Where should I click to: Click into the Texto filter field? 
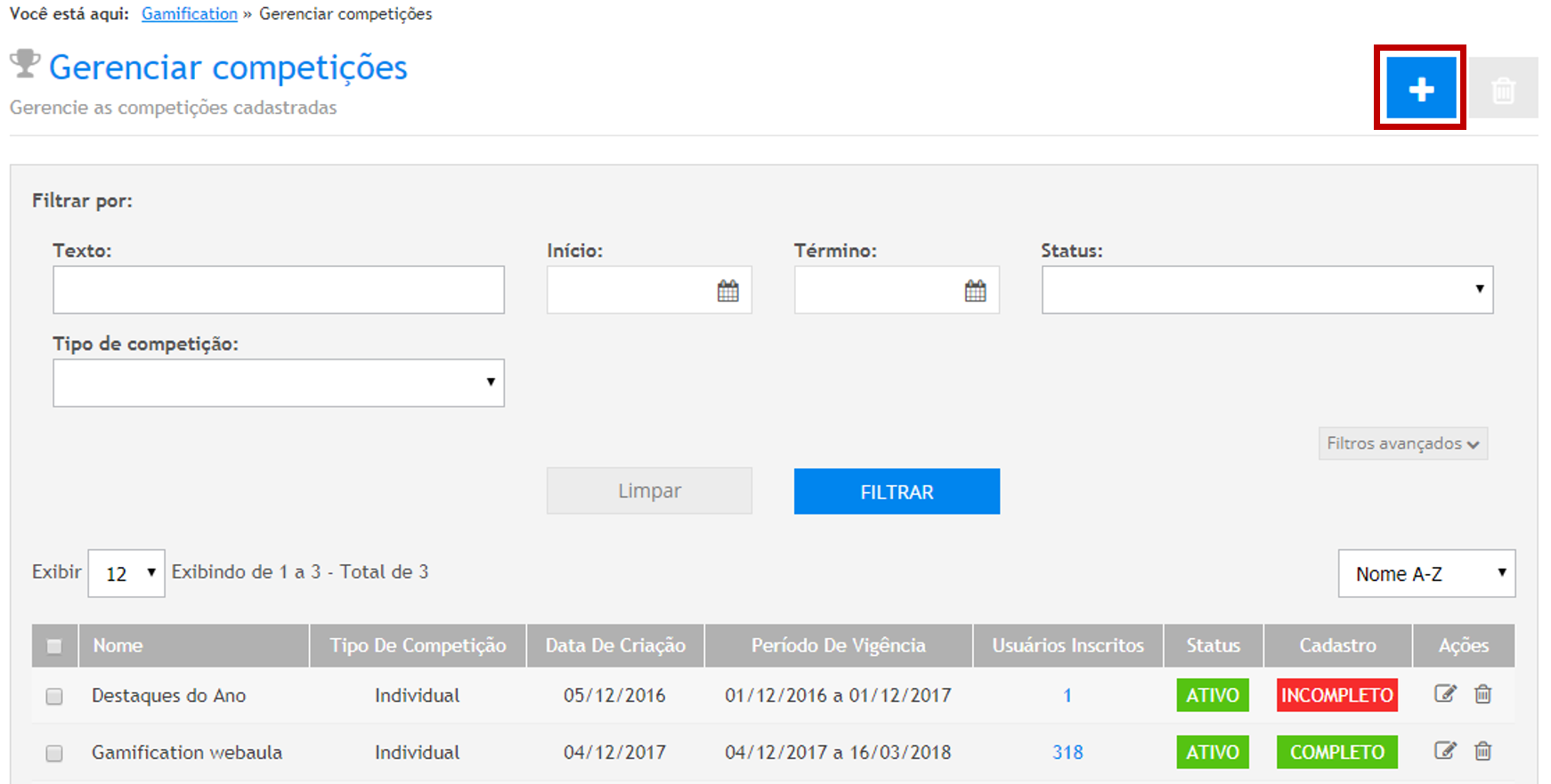[x=278, y=290]
